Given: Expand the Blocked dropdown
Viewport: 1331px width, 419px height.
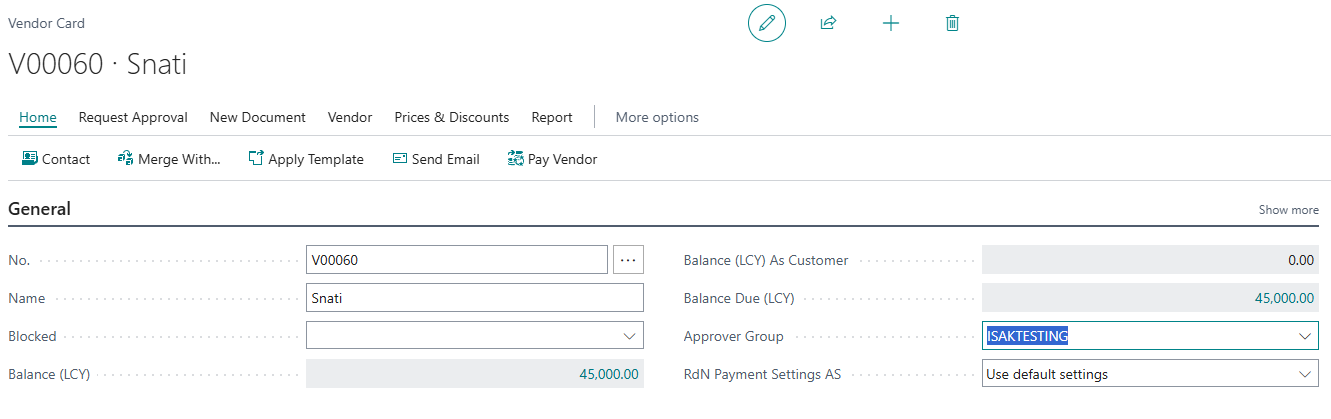Looking at the screenshot, I should tap(629, 336).
